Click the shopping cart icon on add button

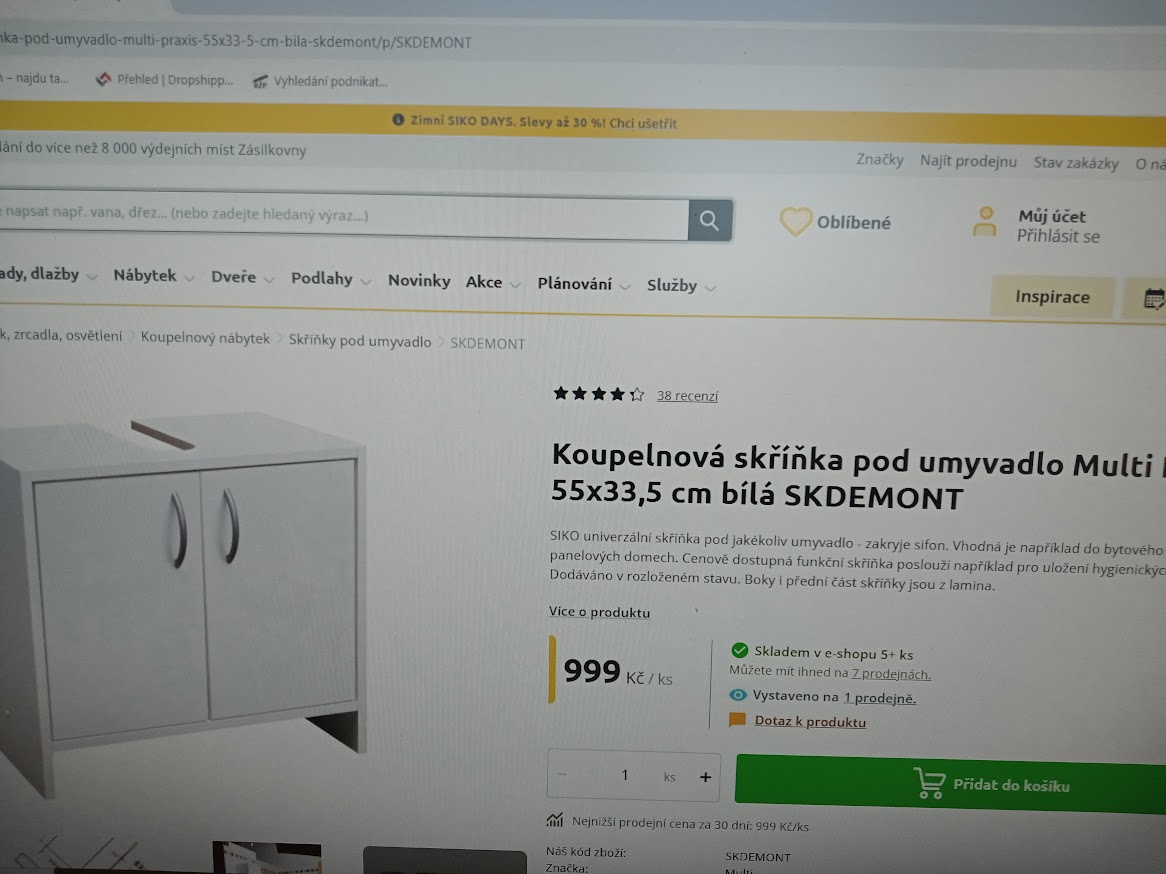pyautogui.click(x=930, y=783)
